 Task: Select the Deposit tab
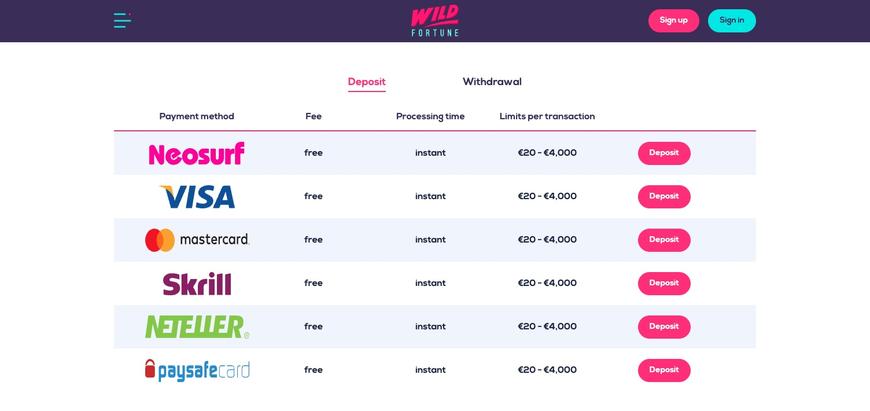(x=367, y=82)
